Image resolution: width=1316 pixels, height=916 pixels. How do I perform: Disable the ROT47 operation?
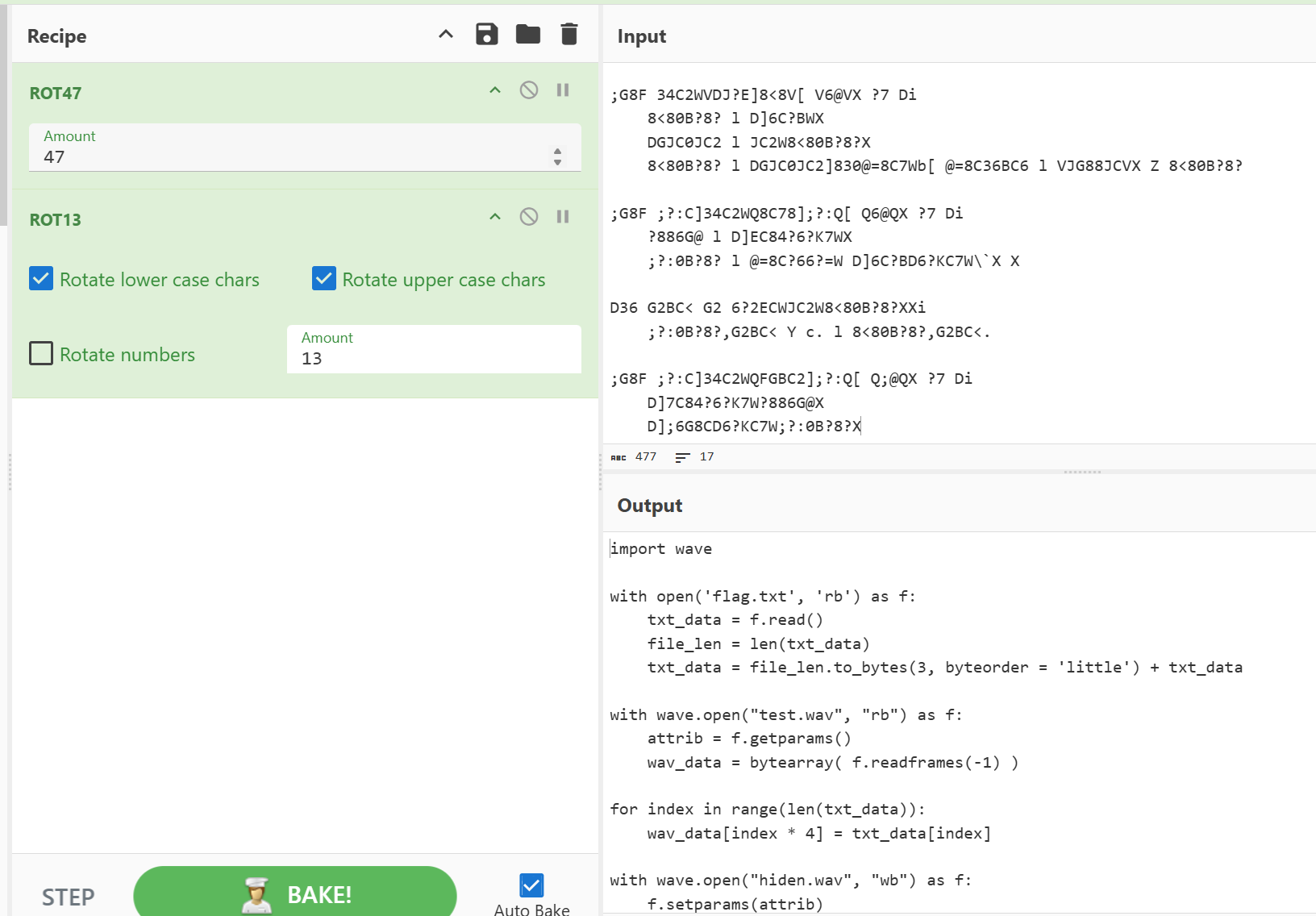(x=529, y=90)
